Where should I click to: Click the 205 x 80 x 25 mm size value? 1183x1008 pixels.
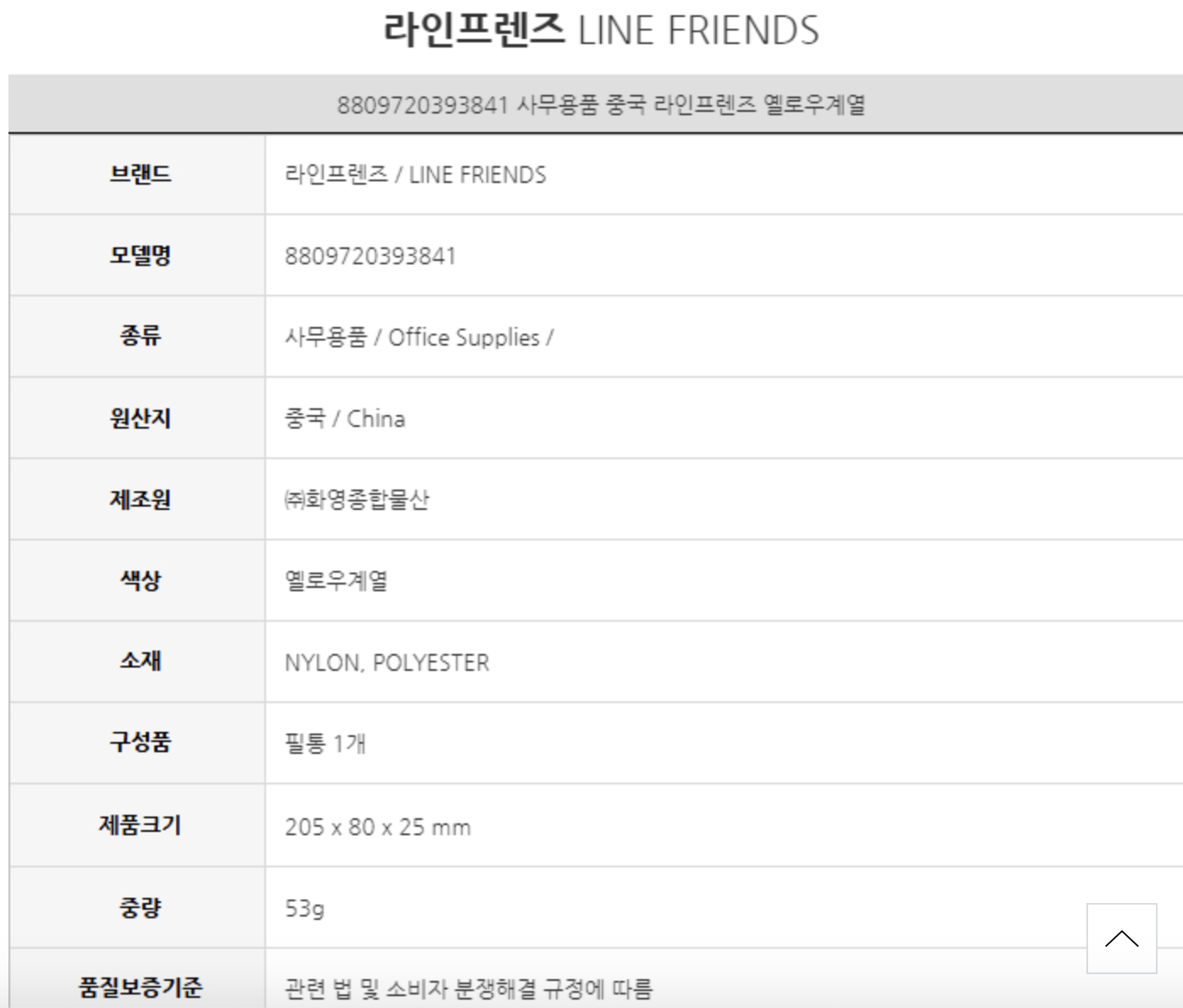click(377, 827)
